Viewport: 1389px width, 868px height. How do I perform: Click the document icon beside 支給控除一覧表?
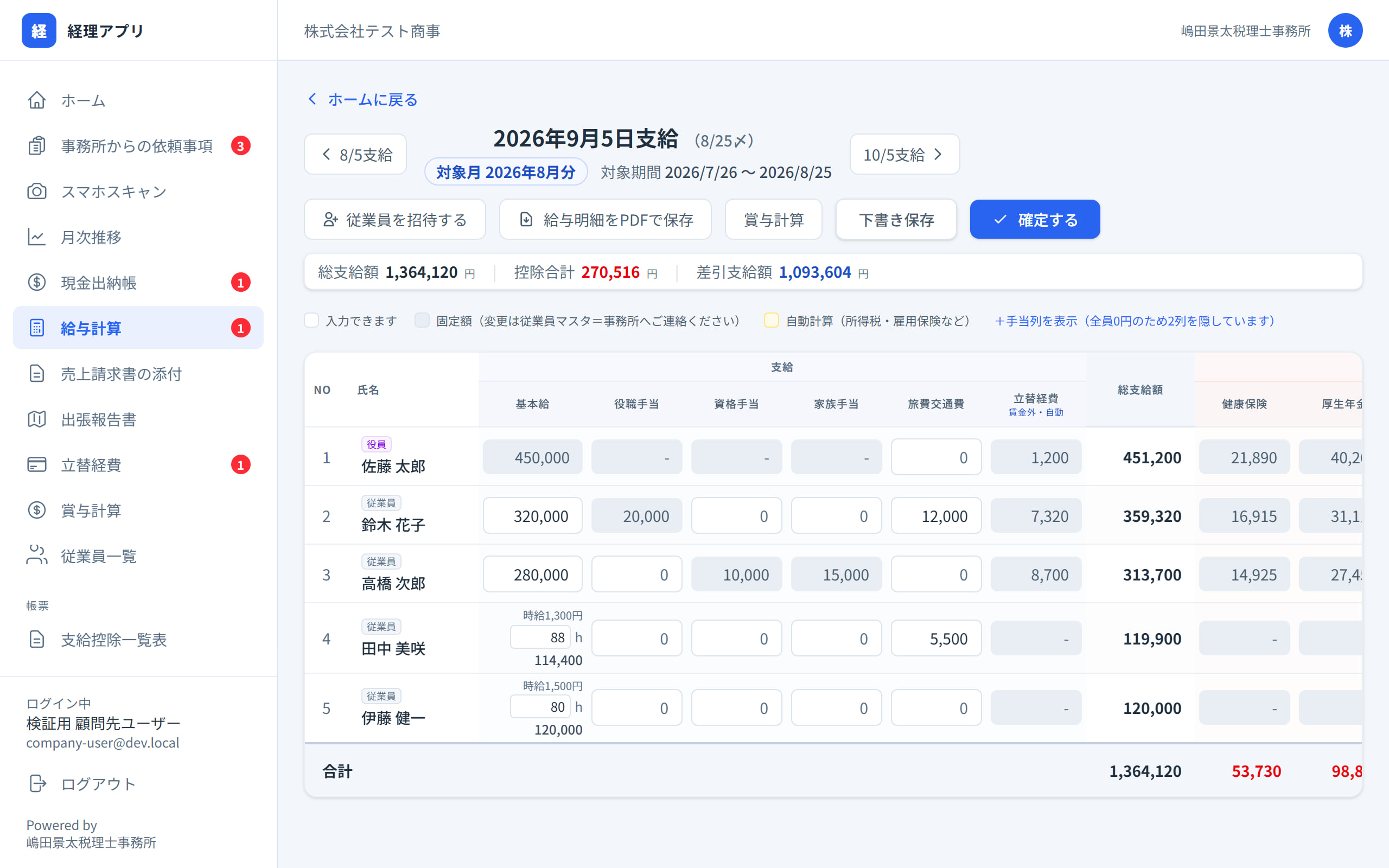(x=37, y=640)
